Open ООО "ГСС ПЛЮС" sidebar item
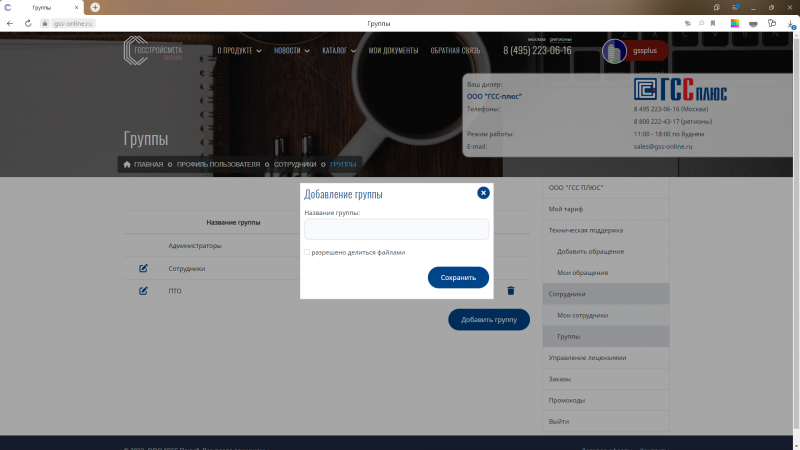 [606, 188]
